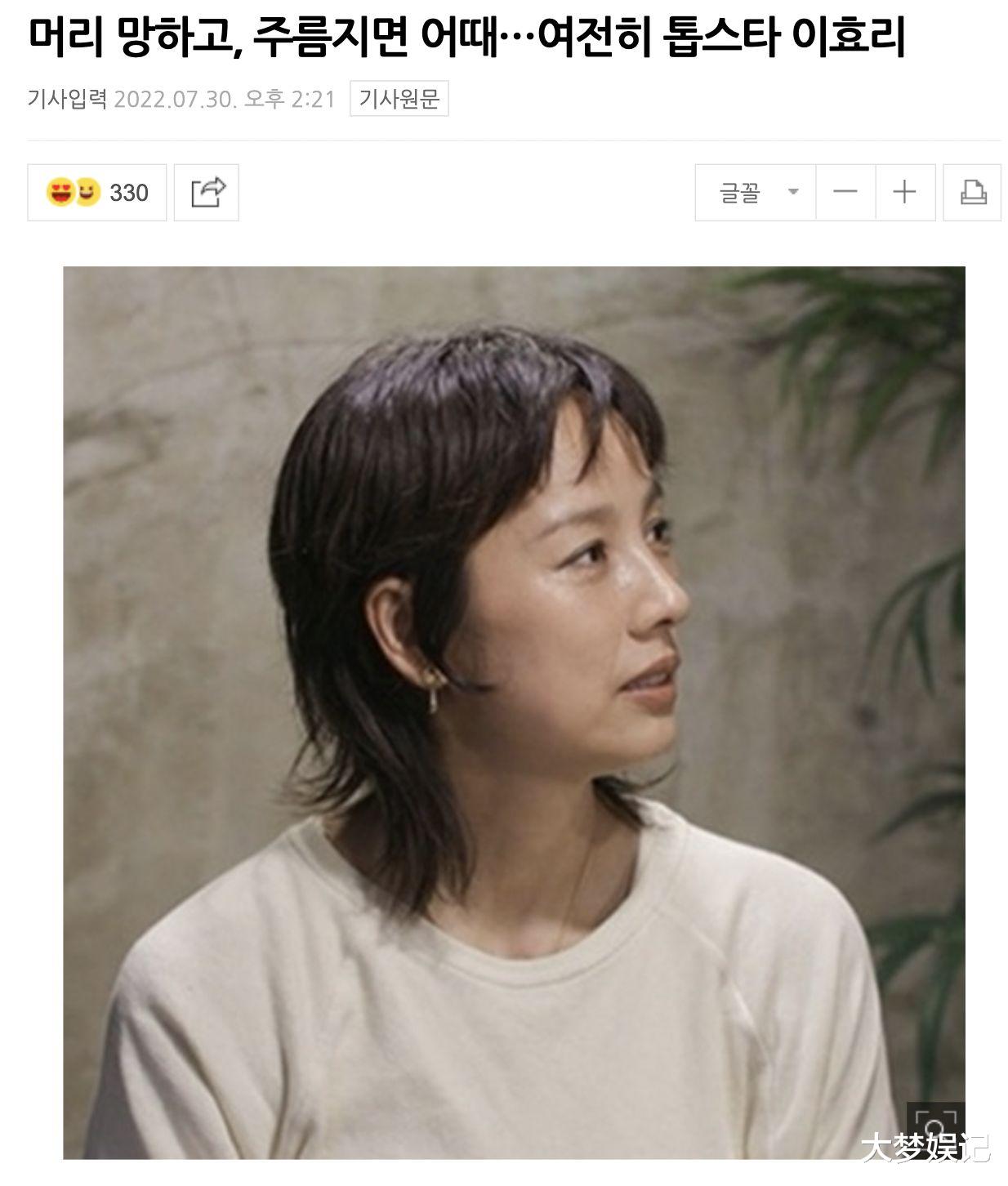Click the share article icon

pos(207,192)
